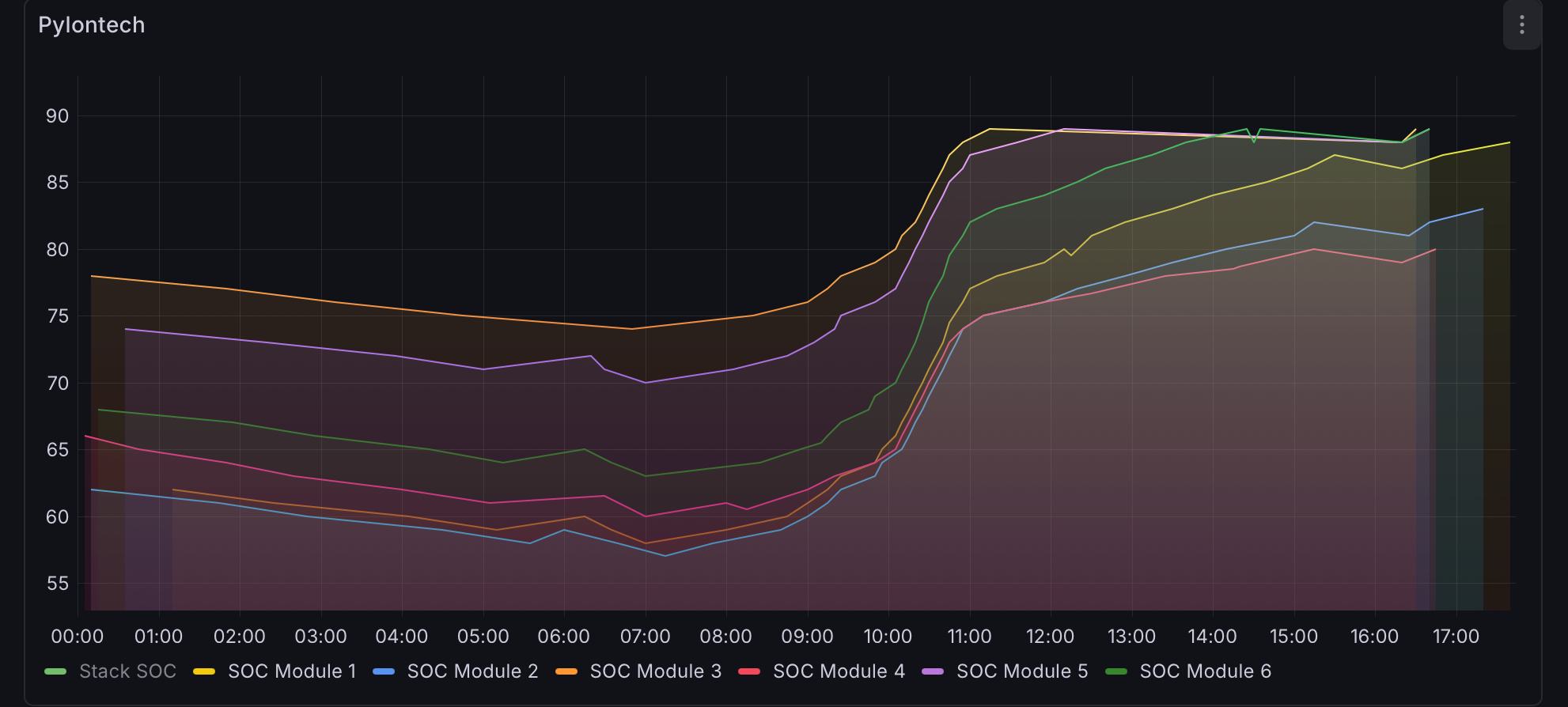Click the 75 value on the y-axis
1568x707 pixels.
click(x=58, y=316)
